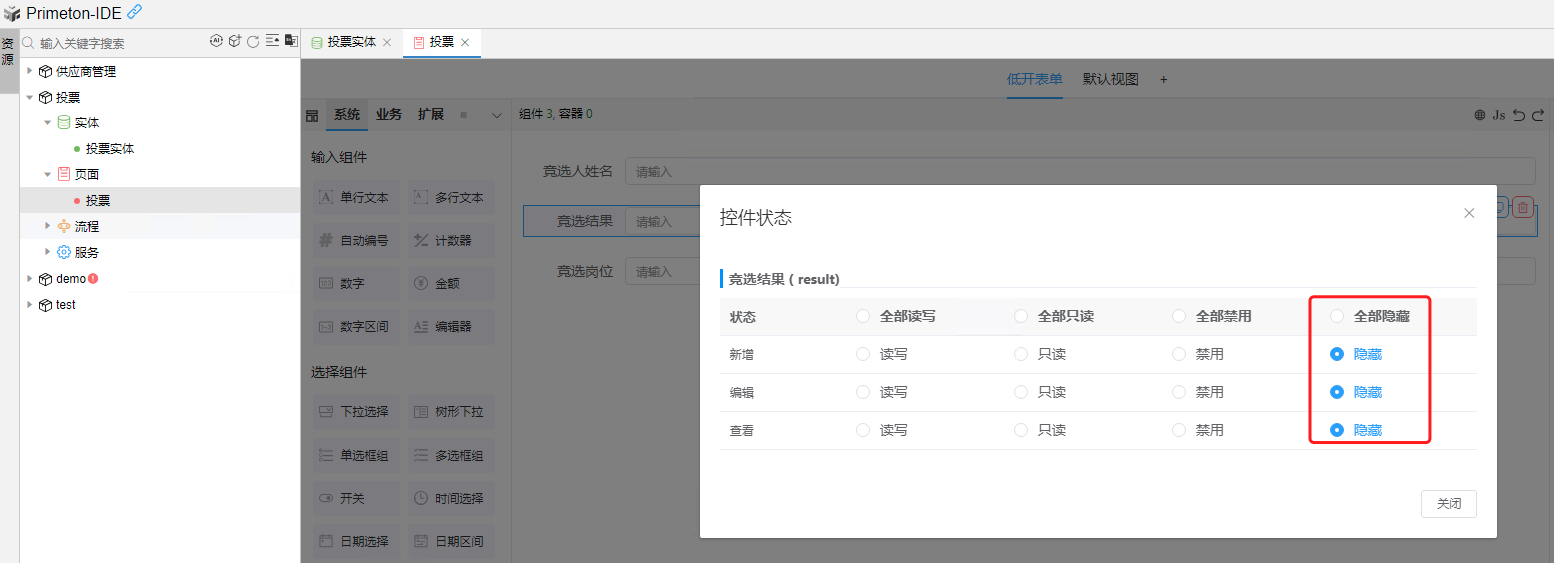1554x563 pixels.
Task: Click the 关闭 button in the dialog
Action: click(1448, 504)
